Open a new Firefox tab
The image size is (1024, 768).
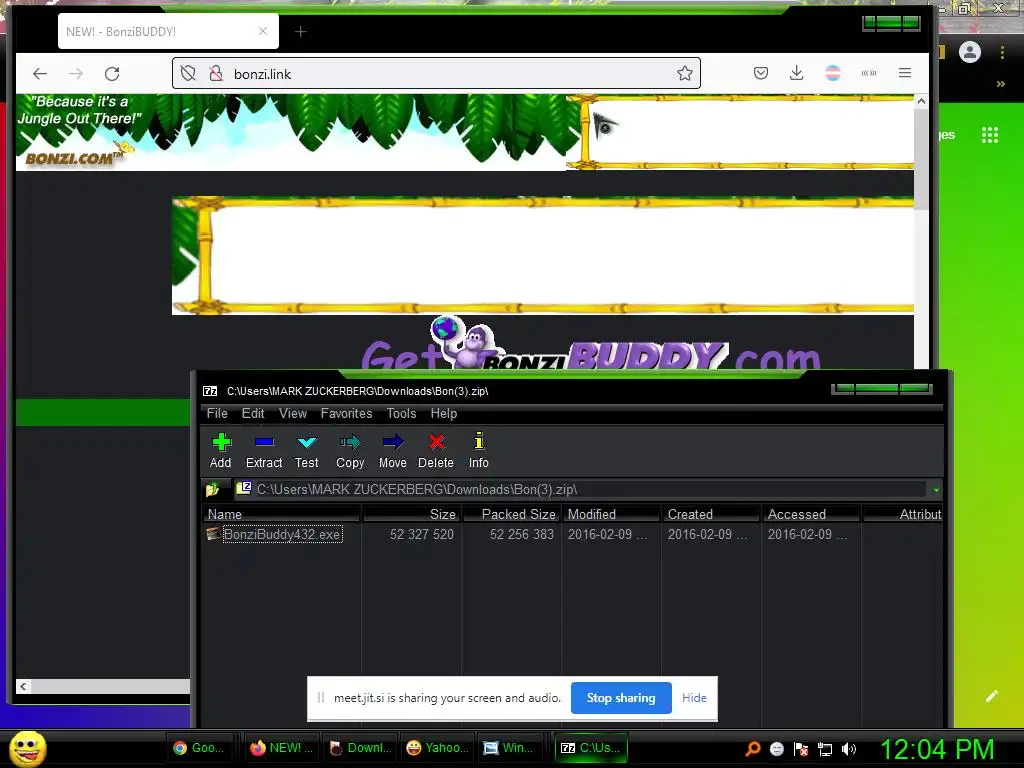point(300,31)
